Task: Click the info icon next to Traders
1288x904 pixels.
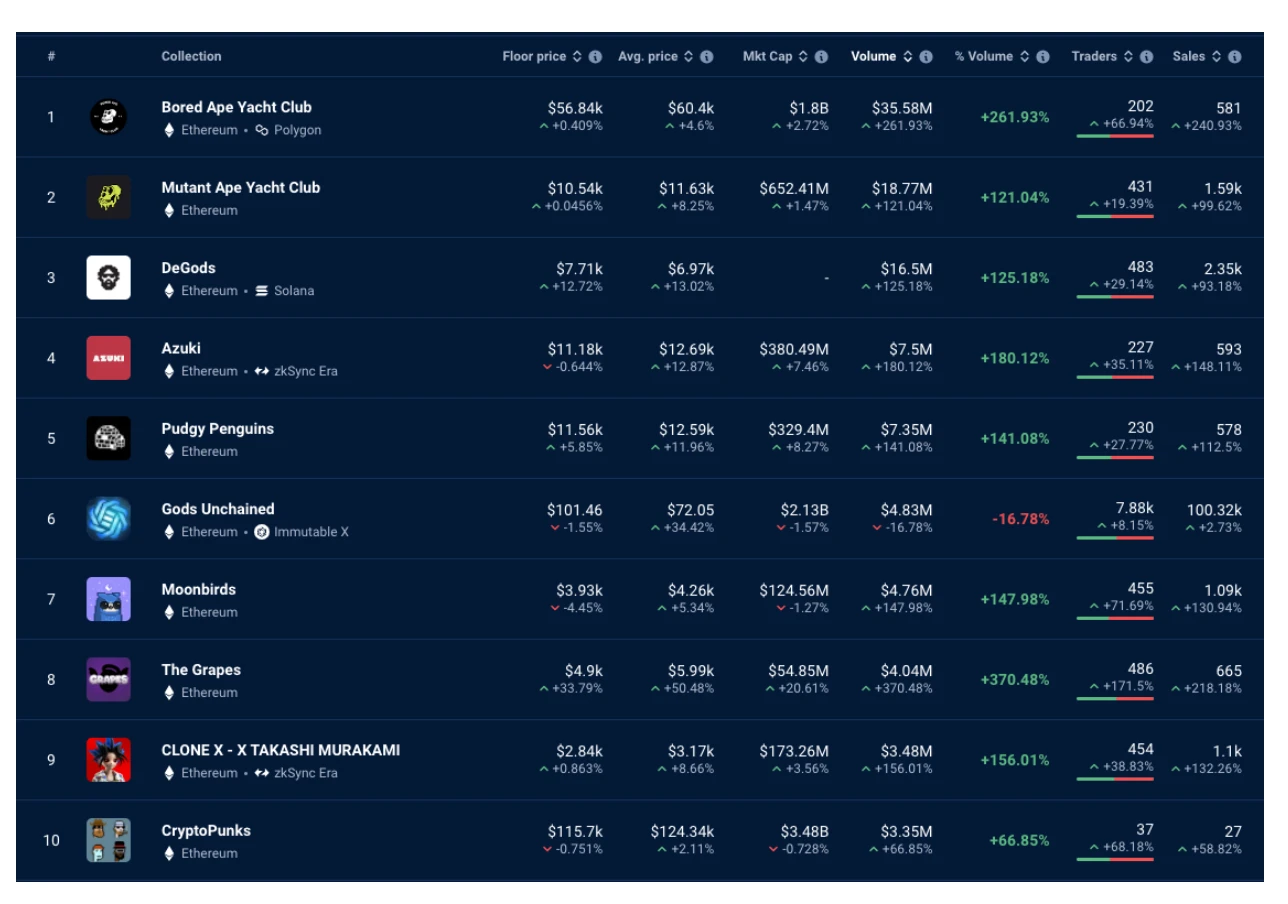Action: tap(1146, 57)
